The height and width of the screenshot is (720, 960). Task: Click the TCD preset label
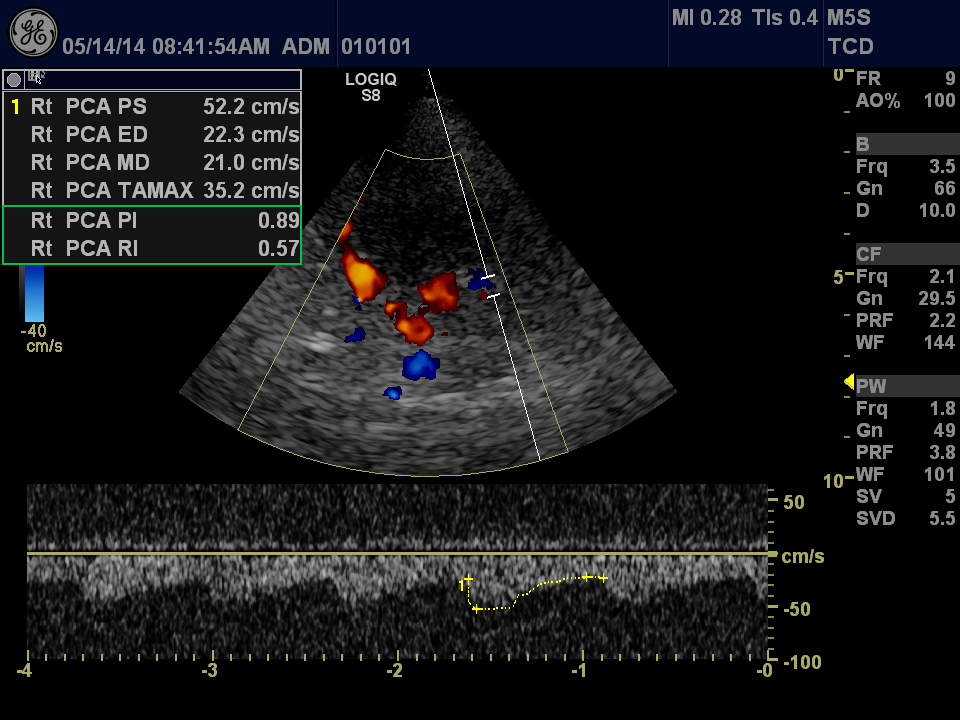[851, 46]
